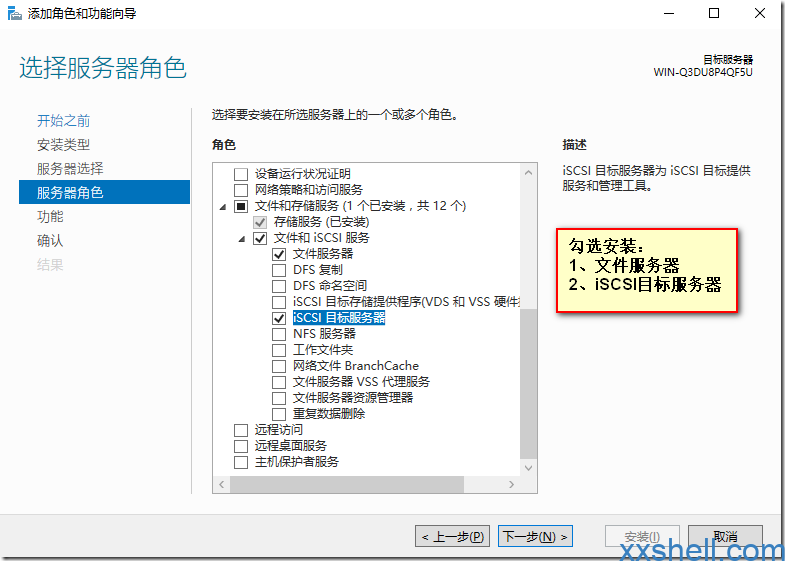Check the 文件服务器 VSS 代理服务 checkbox
Screen dimensions: 785x561
click(x=279, y=382)
